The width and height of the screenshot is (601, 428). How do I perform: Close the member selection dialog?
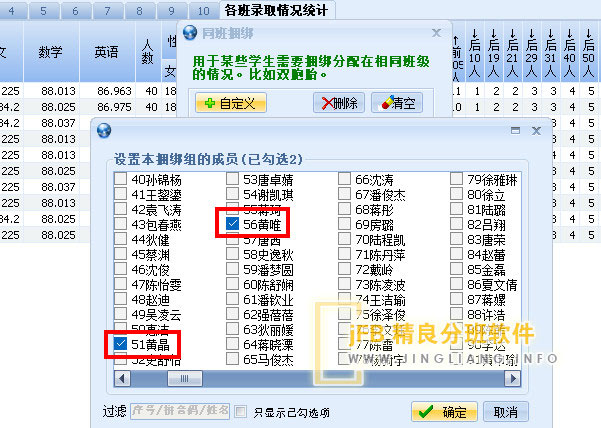click(x=536, y=131)
